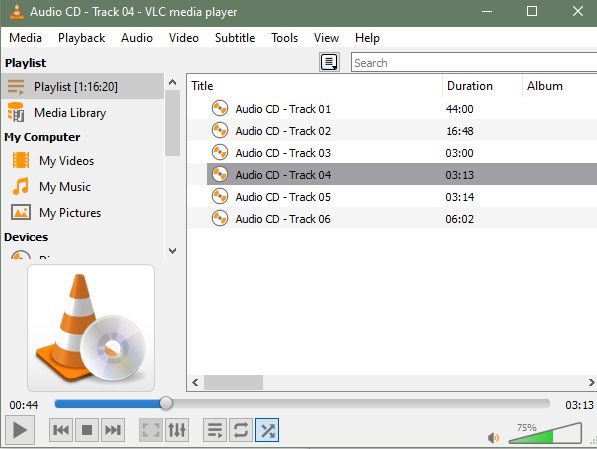Open the Tools menu
The height and width of the screenshot is (449, 597).
click(x=284, y=38)
